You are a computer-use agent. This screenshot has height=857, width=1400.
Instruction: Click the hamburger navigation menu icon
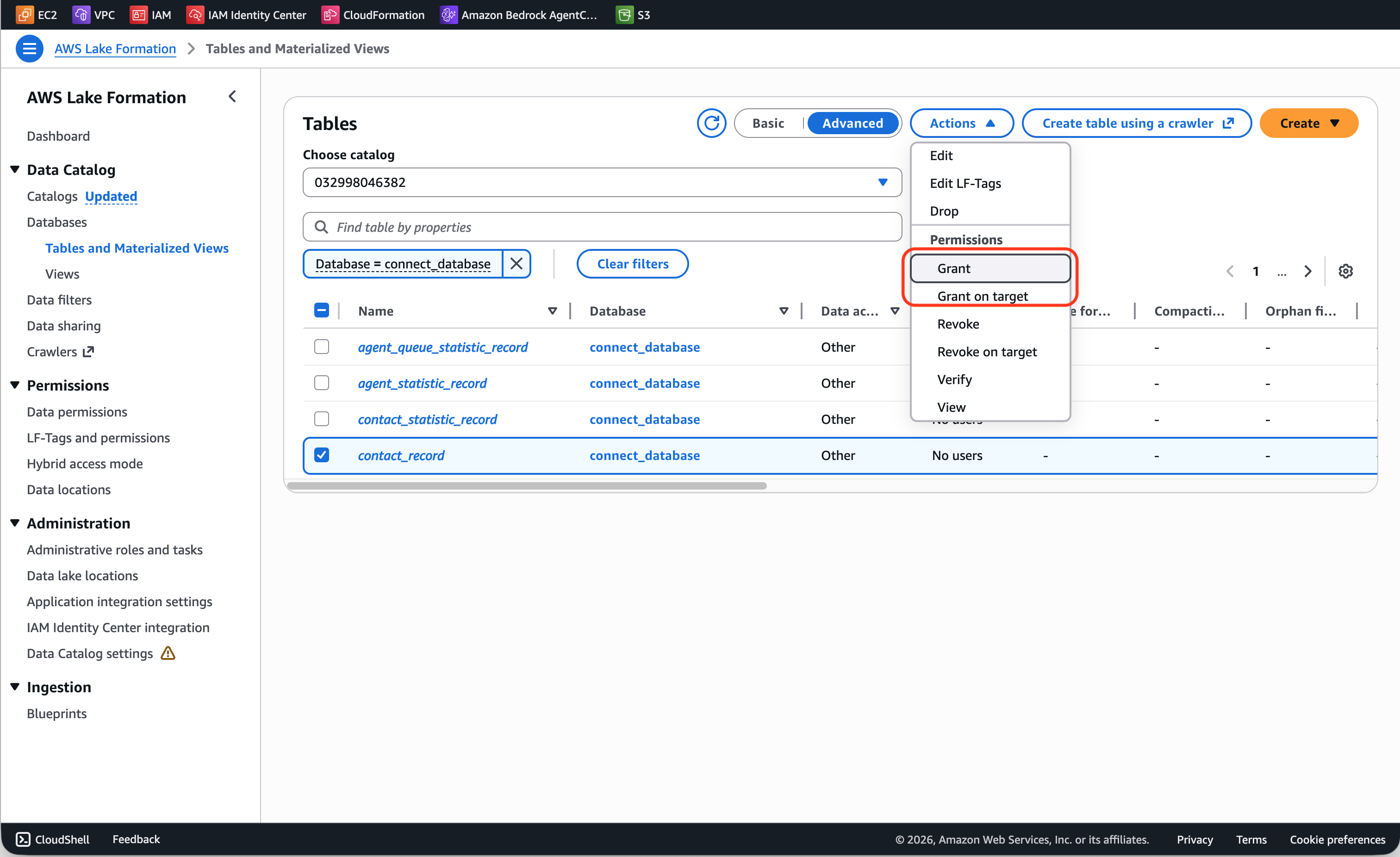[29, 49]
